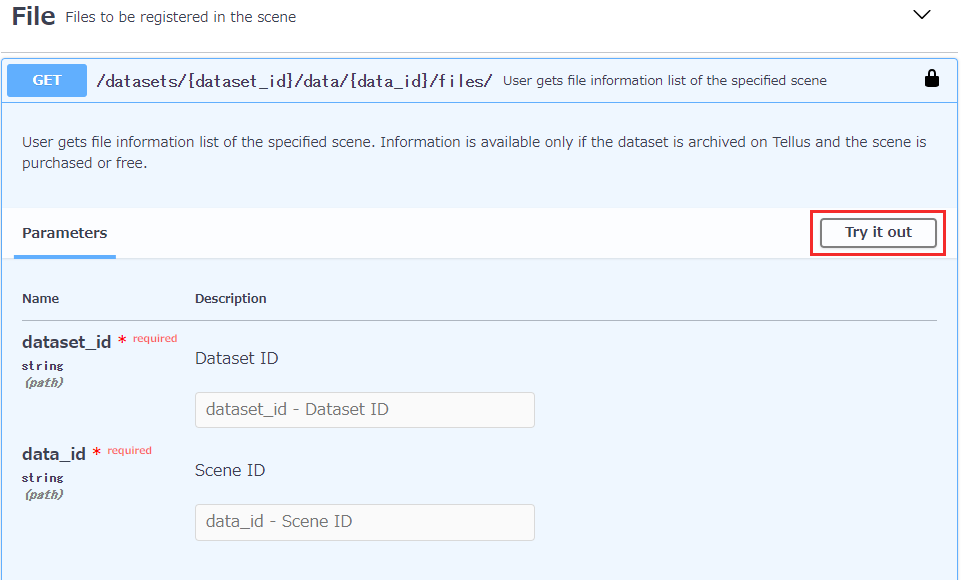Screen dimensions: 961x580
Task: Click the blue GET method badge
Action: coord(47,80)
